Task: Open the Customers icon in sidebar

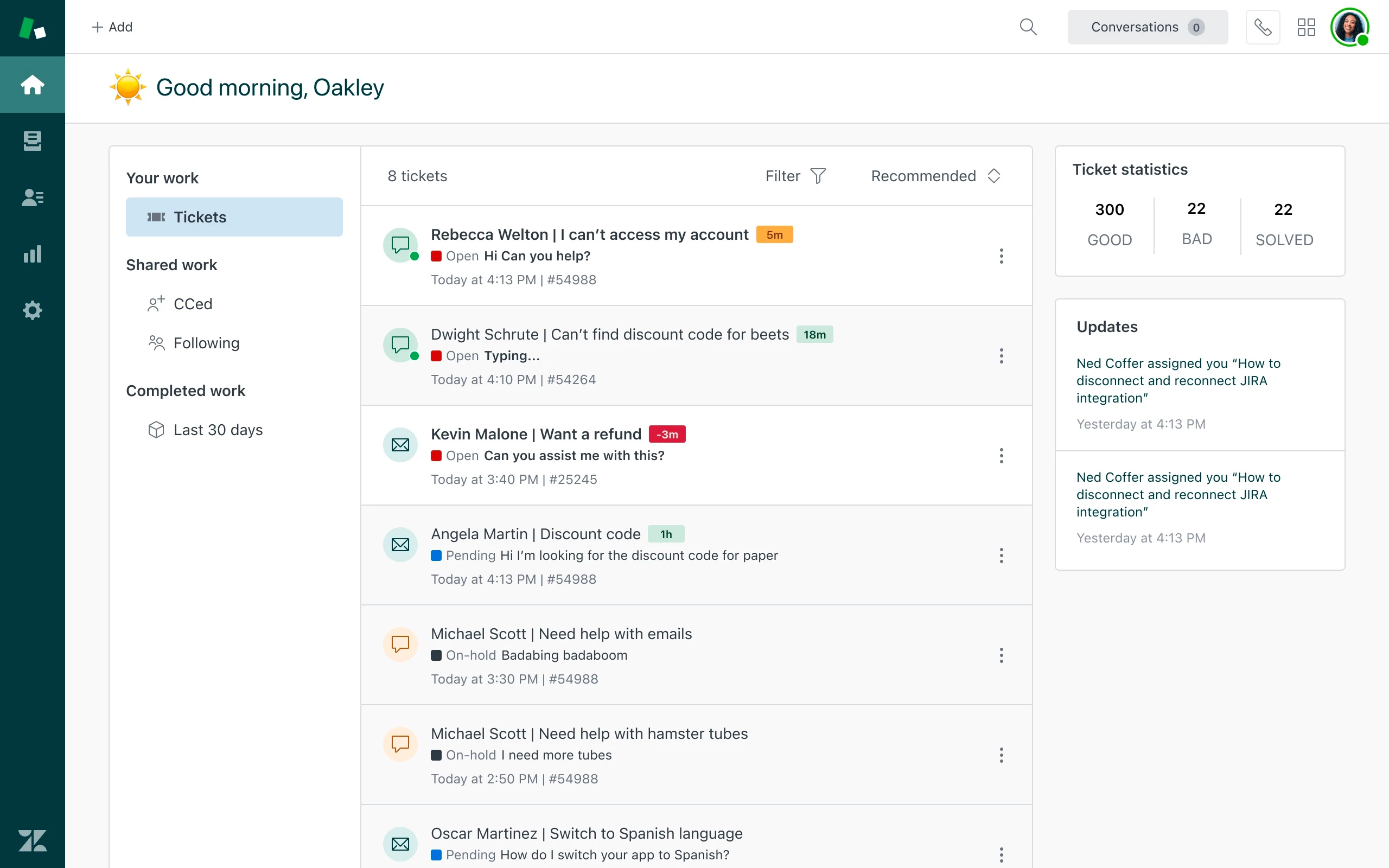Action: point(32,197)
